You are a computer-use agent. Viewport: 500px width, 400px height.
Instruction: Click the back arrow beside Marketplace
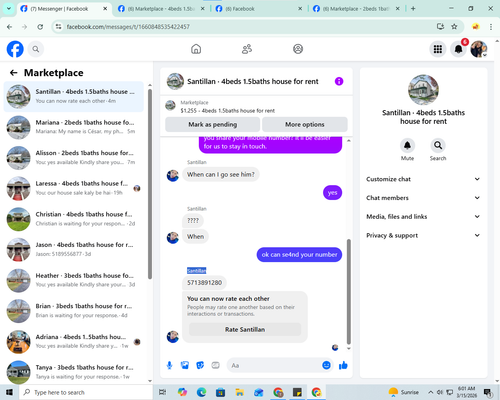13,73
